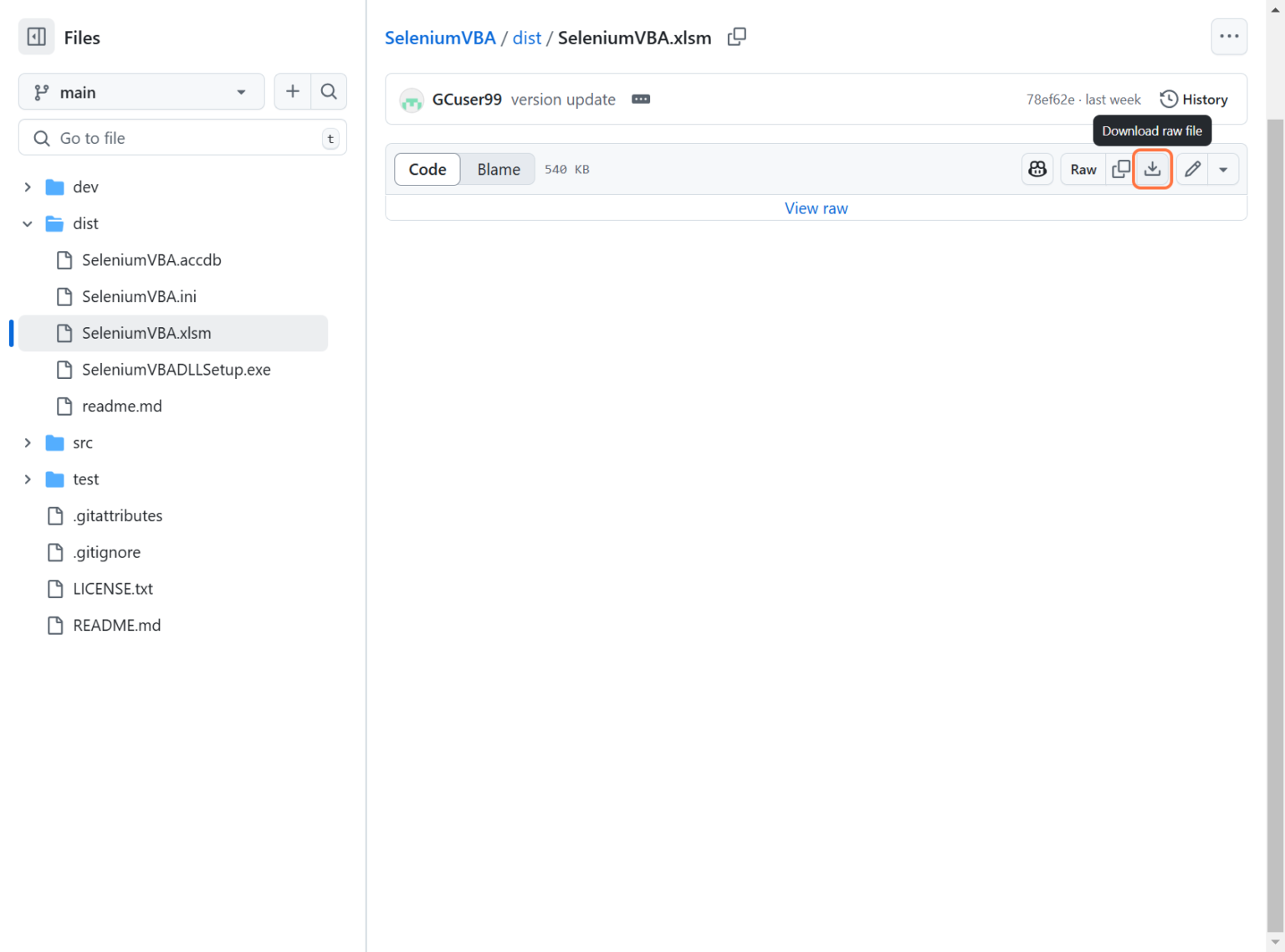
Task: View commit History with the clock icon
Action: click(x=1194, y=99)
